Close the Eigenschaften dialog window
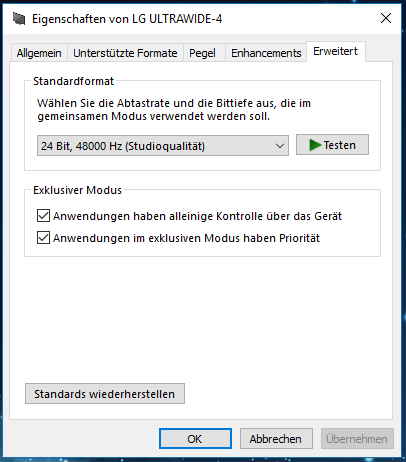Viewport: 406px width, 462px height. tap(386, 18)
